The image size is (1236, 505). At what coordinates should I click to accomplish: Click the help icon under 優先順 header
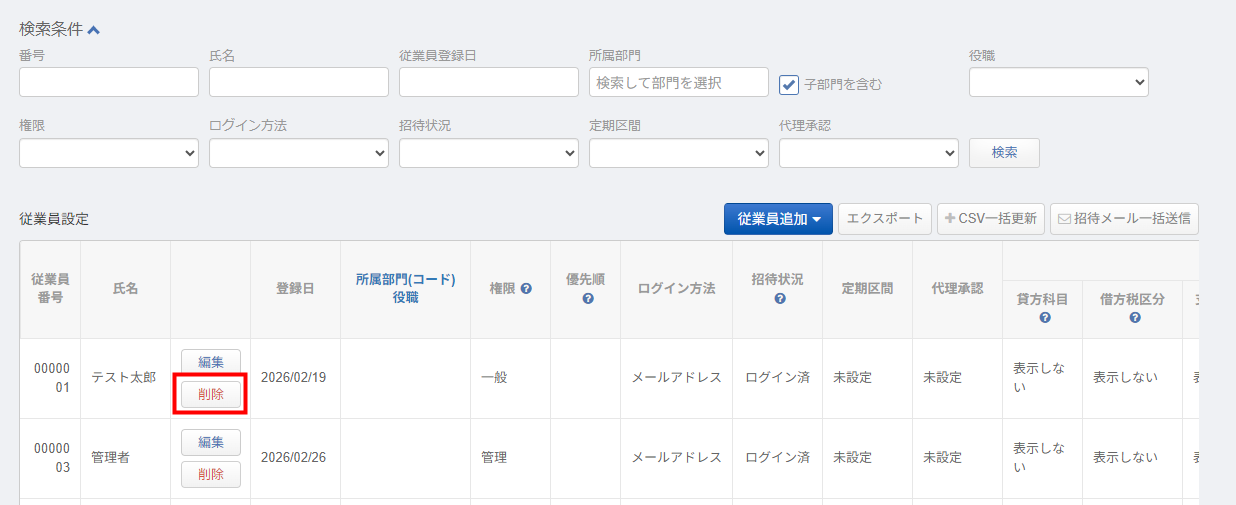click(x=588, y=298)
